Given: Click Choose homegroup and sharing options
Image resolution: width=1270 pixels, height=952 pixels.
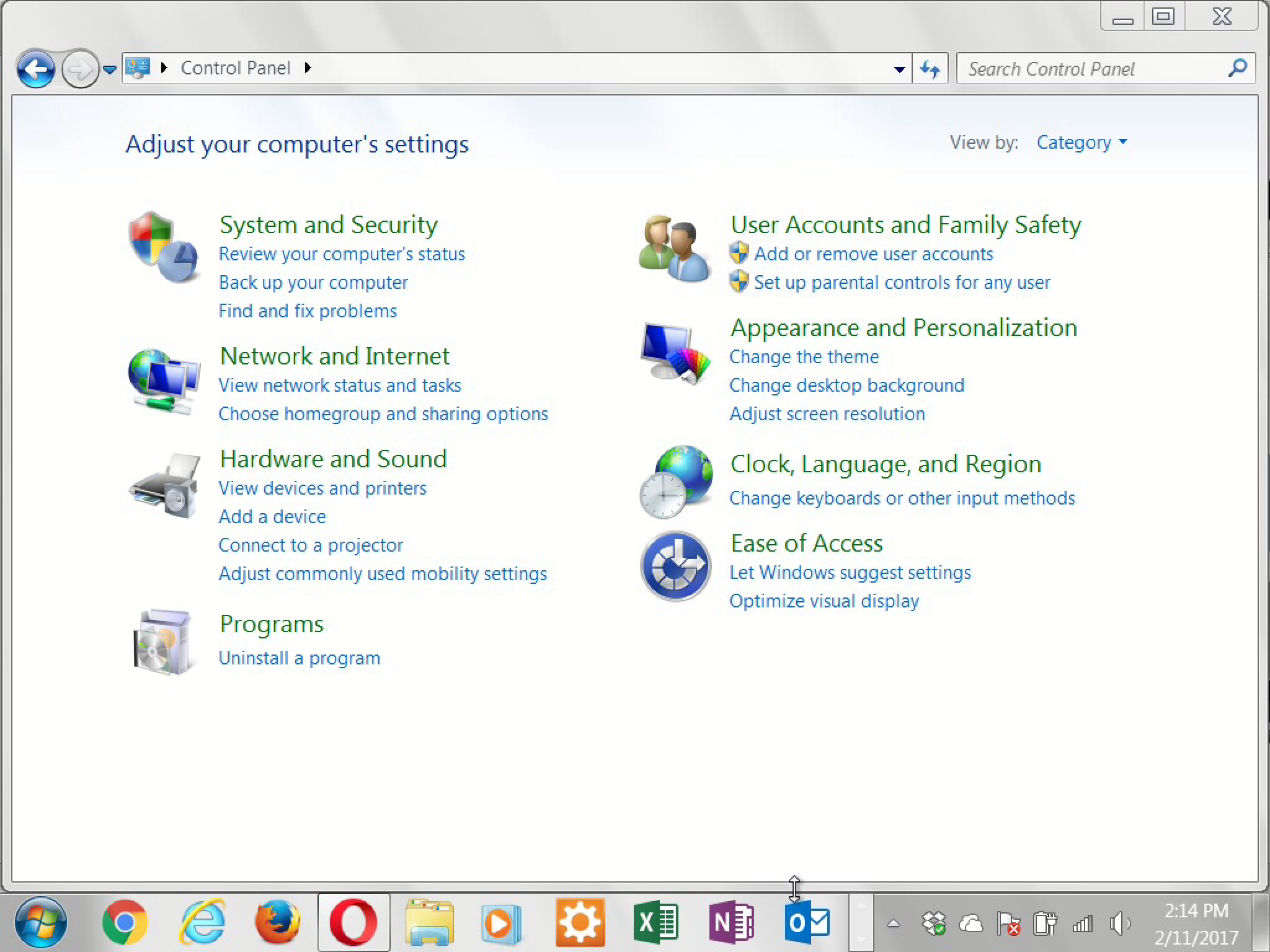Looking at the screenshot, I should 383,414.
